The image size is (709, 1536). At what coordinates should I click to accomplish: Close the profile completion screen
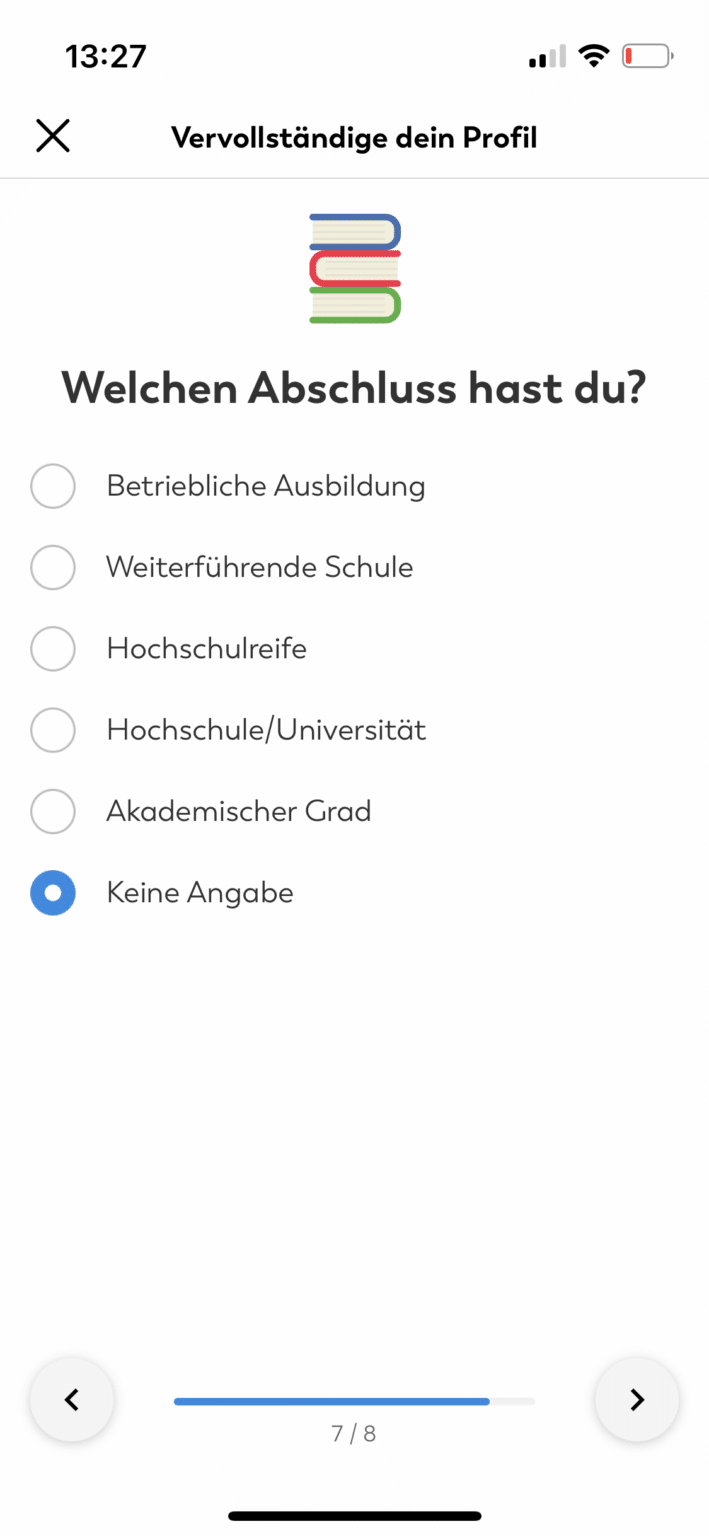tap(52, 135)
